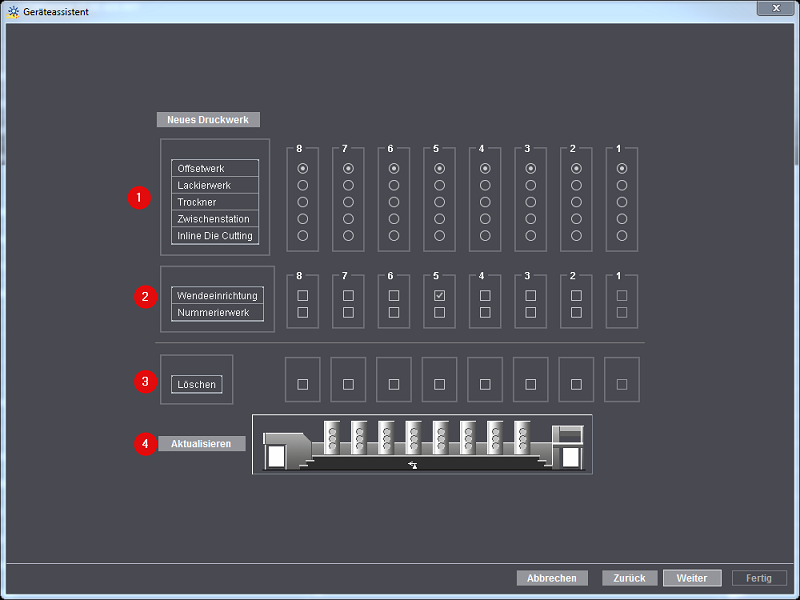Viewport: 800px width, 600px height.
Task: Check Nummerierwerk for unit 8
Action: (303, 312)
